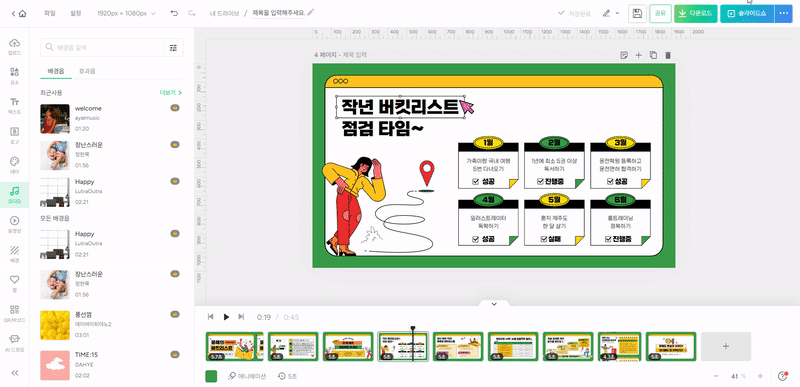The image size is (800, 387).
Task: Select the 오디오 audio sidebar icon
Action: click(x=14, y=195)
